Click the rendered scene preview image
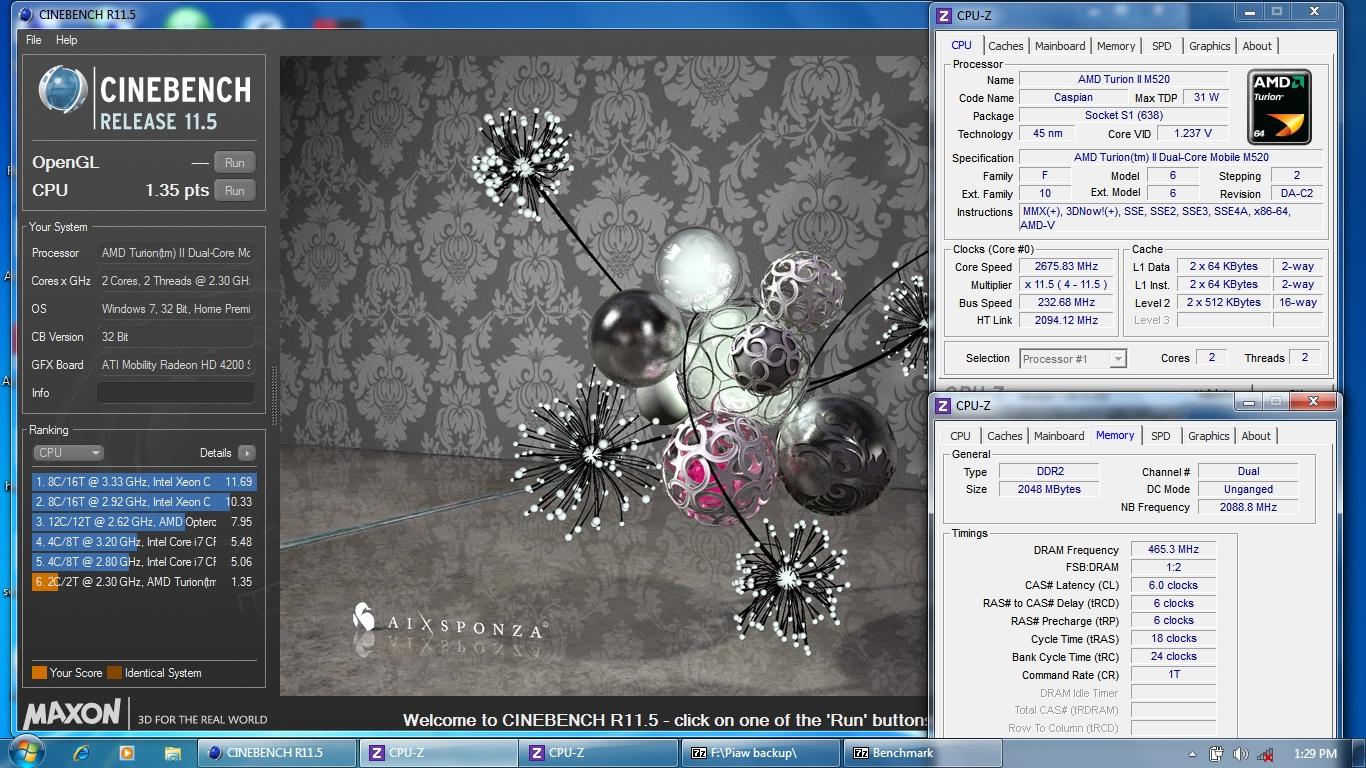The image size is (1366, 768). click(604, 375)
